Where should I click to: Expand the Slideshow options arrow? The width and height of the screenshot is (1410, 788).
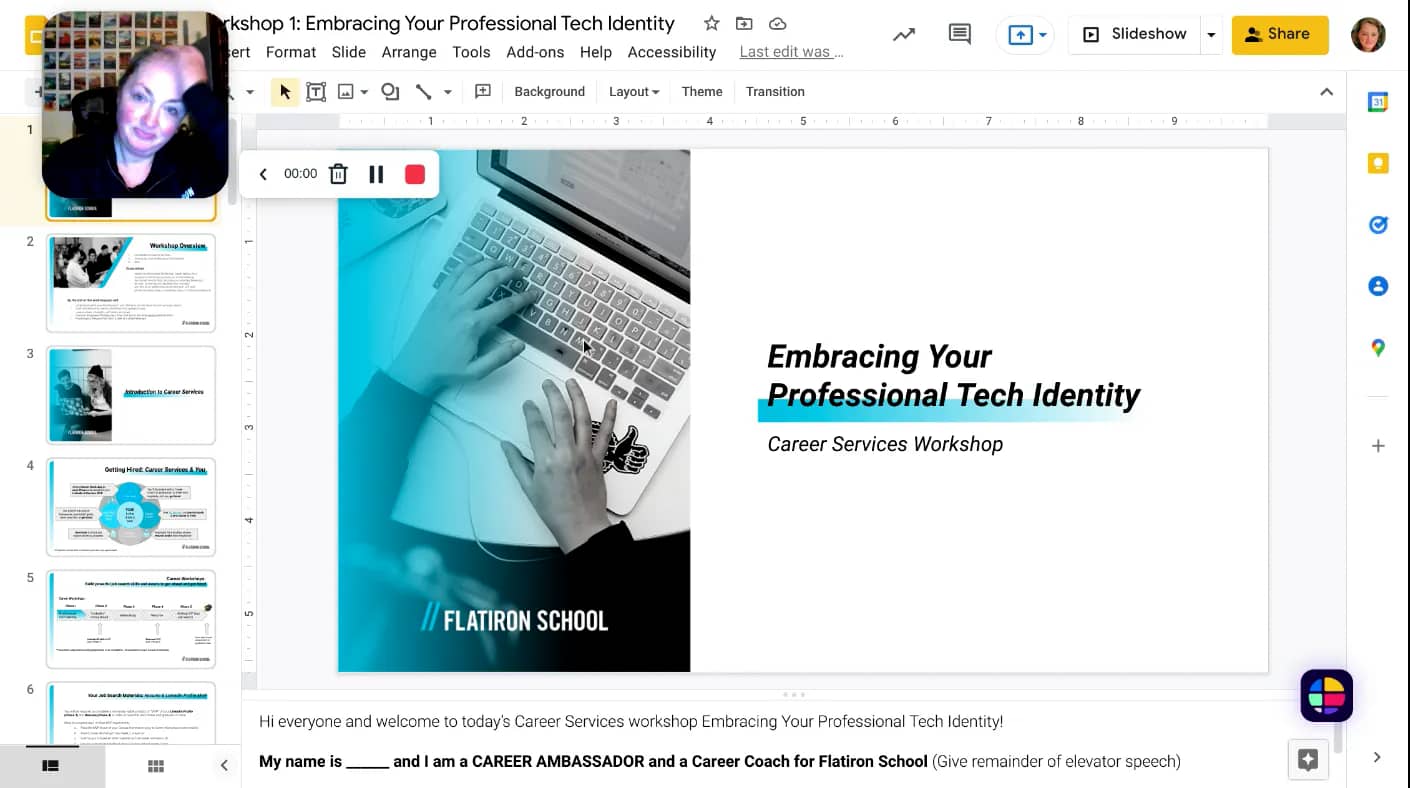[1211, 34]
